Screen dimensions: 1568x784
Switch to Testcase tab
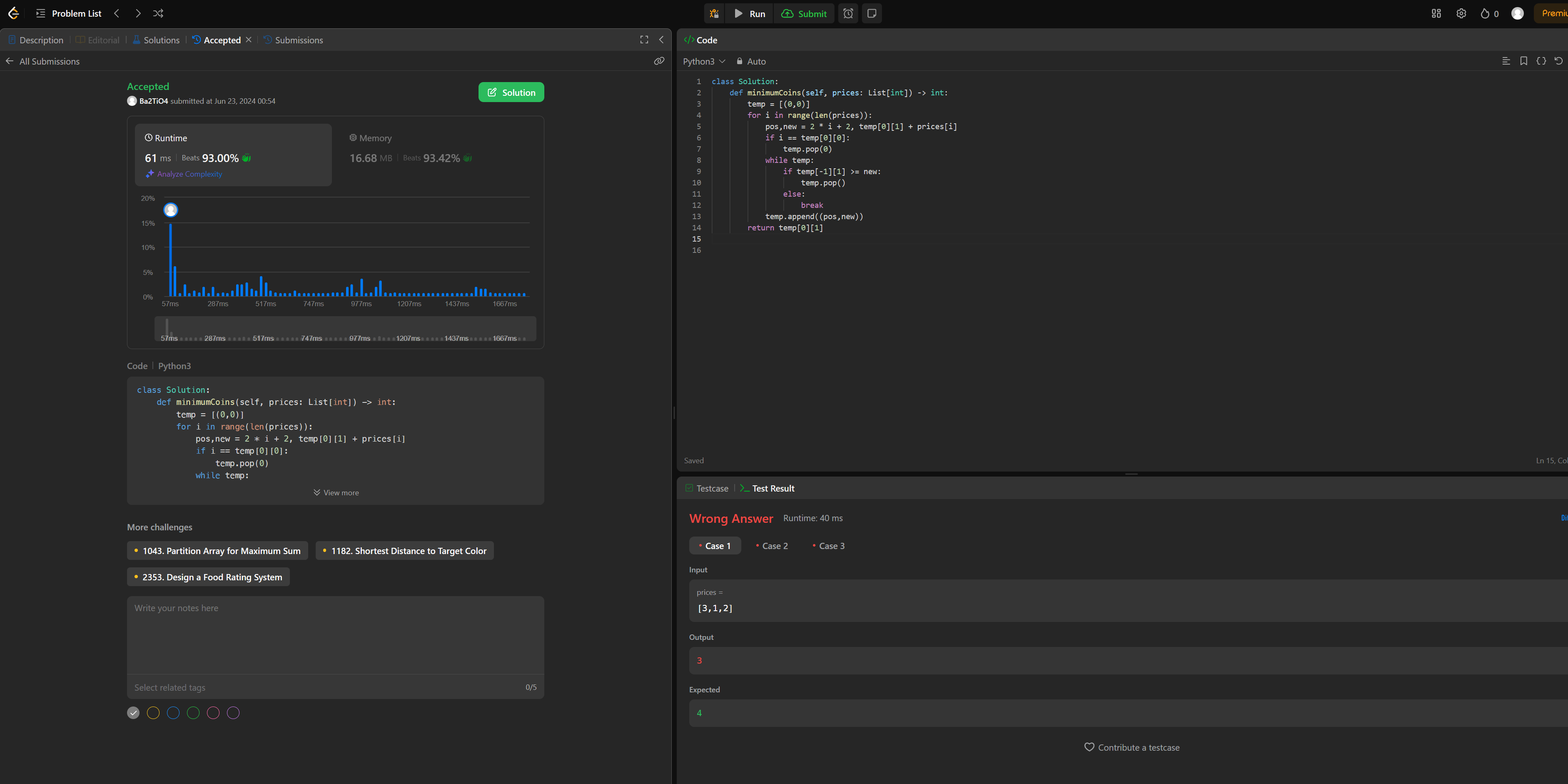click(707, 489)
